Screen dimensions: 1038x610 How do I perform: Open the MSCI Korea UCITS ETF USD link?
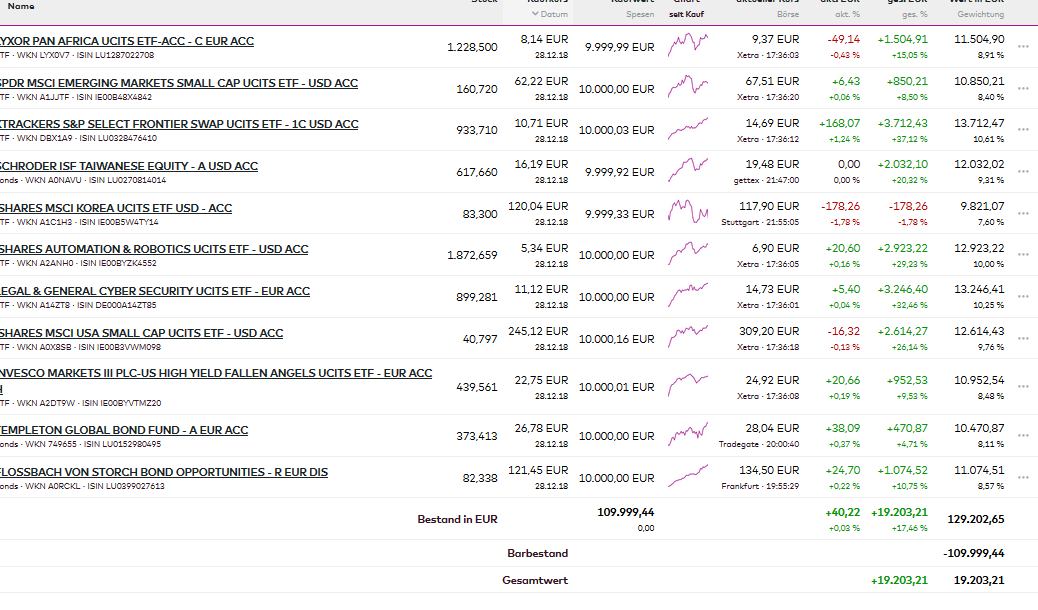[x=116, y=208]
